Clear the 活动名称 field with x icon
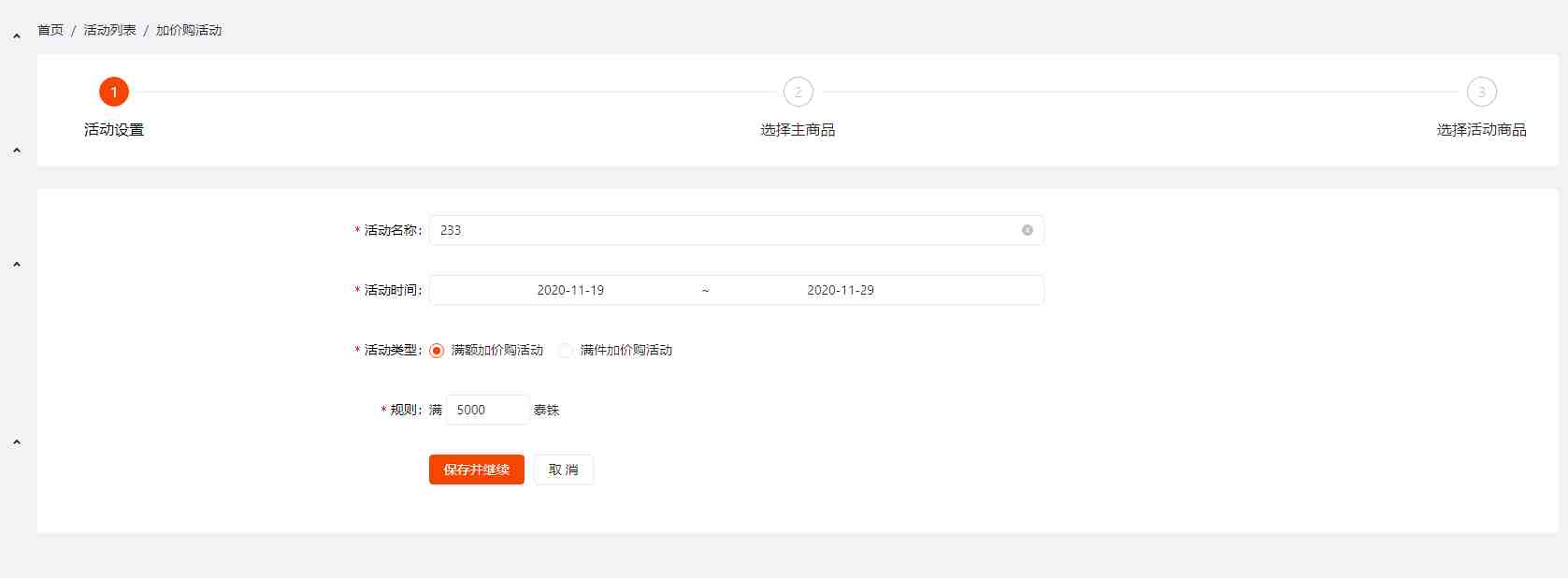Viewport: 1568px width, 578px height. click(1027, 230)
